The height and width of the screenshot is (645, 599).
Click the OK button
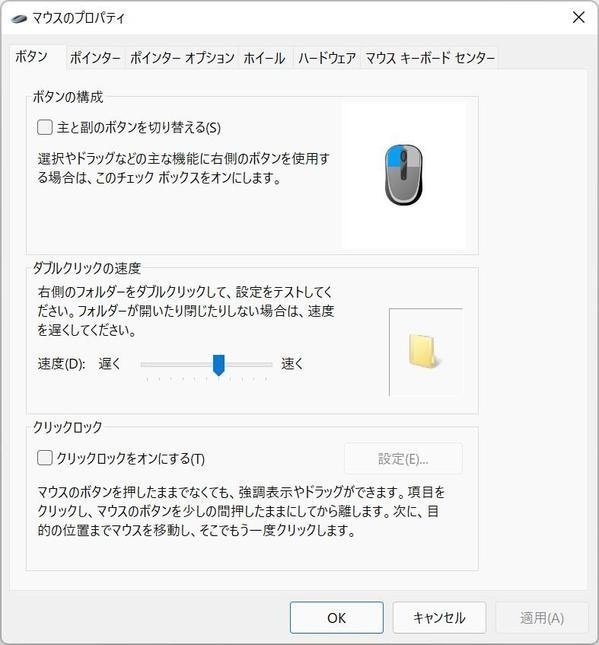[x=337, y=617]
